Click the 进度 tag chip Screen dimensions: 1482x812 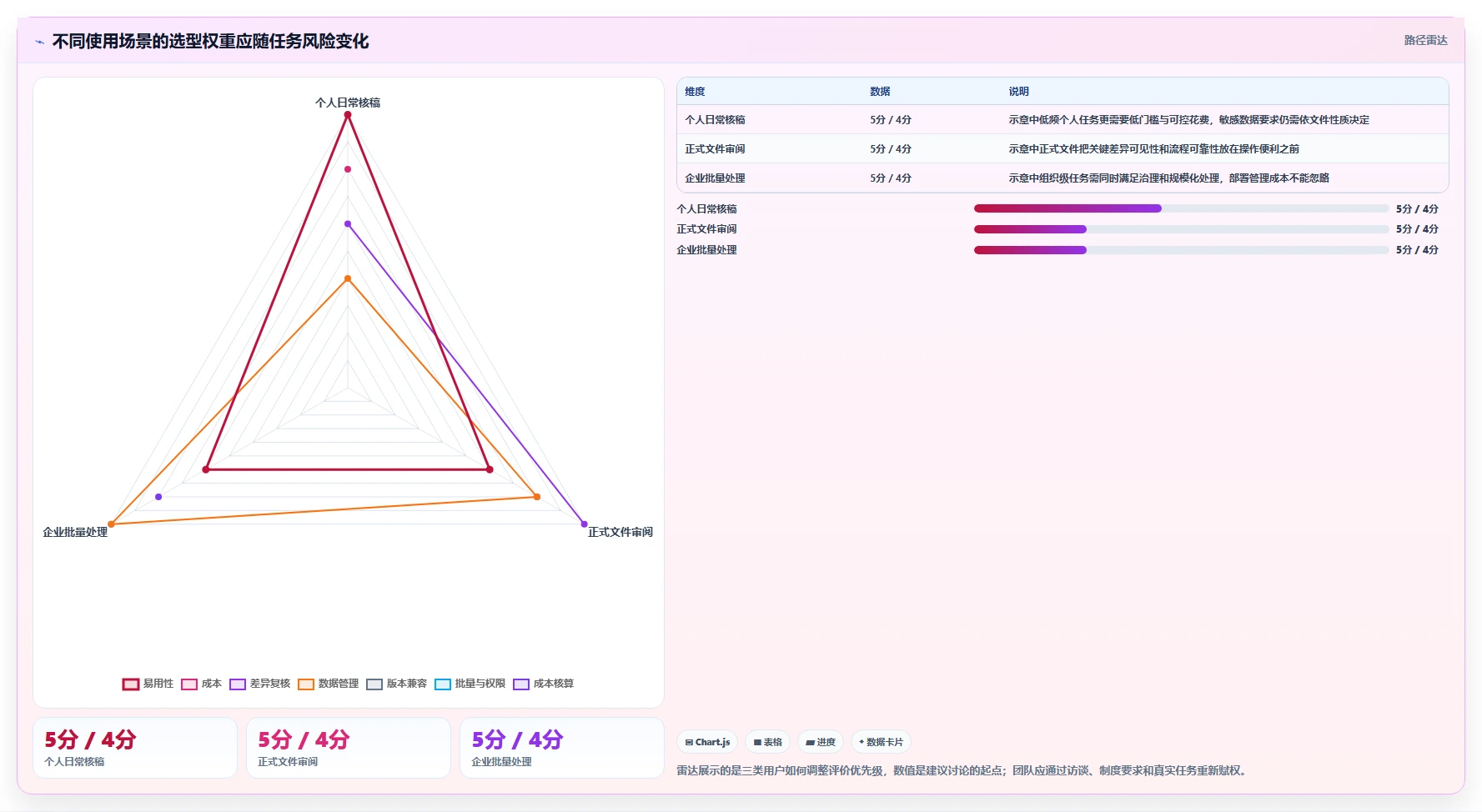coord(821,742)
